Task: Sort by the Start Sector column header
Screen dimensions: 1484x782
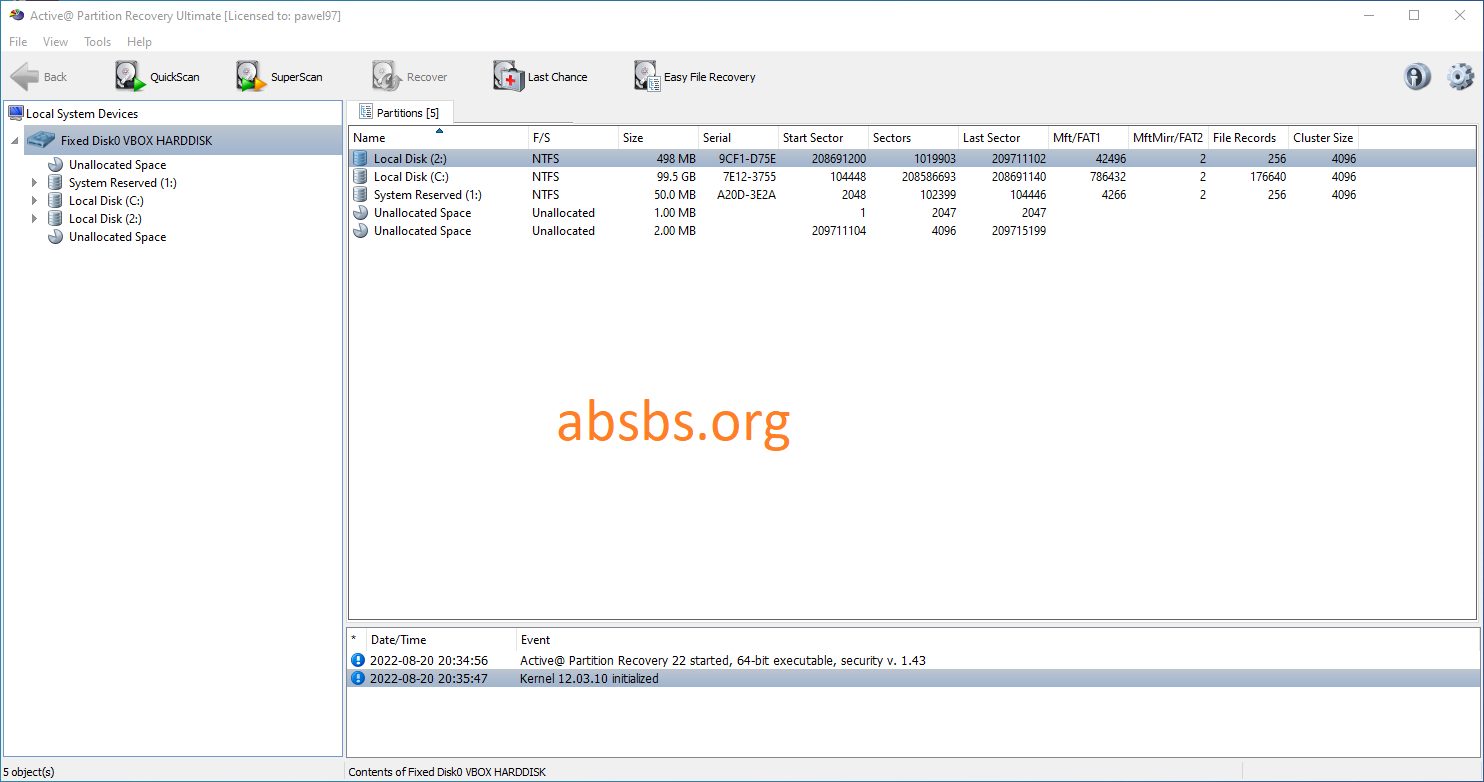Action: pos(823,138)
